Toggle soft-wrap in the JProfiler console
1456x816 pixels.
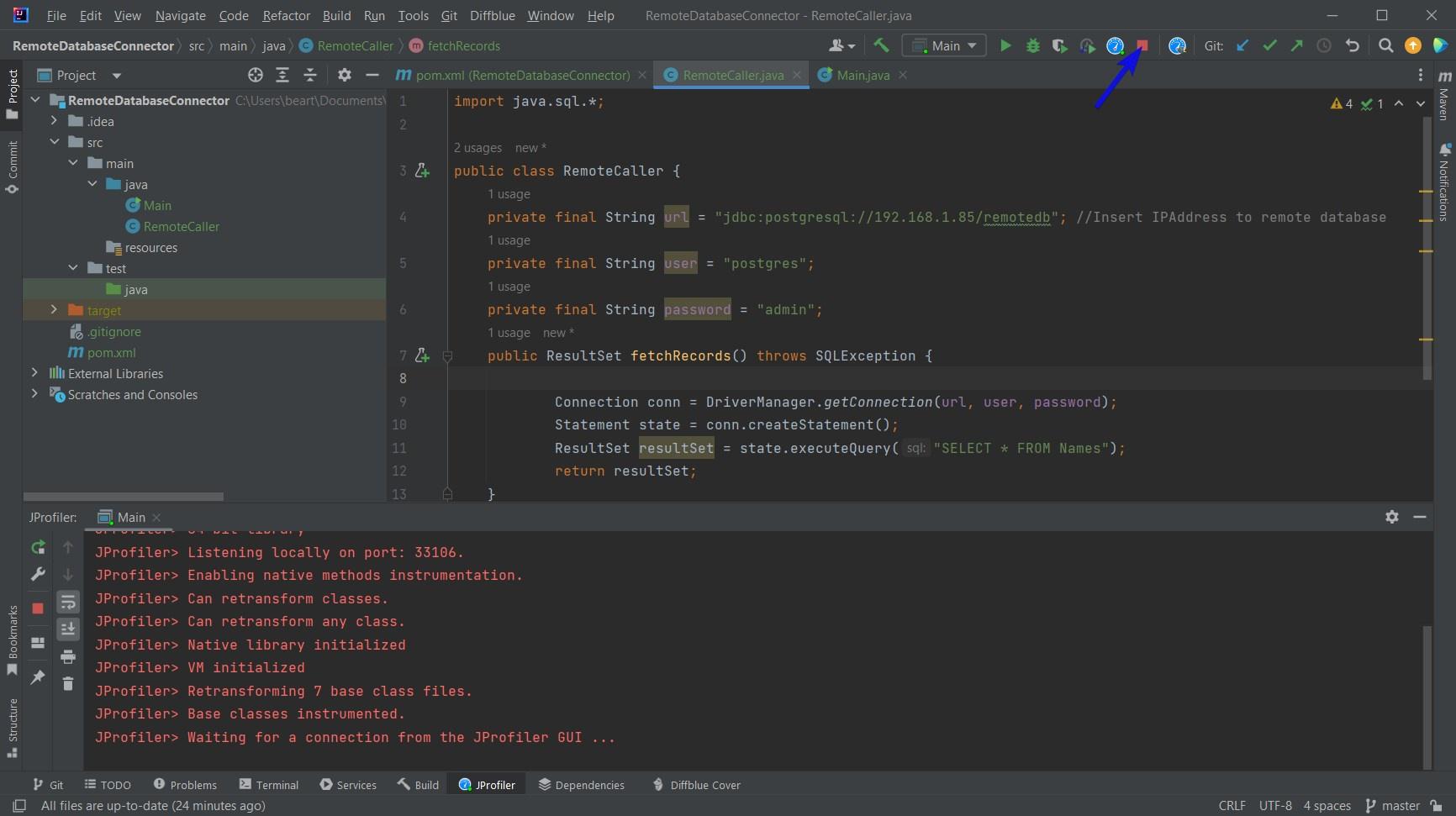(68, 602)
